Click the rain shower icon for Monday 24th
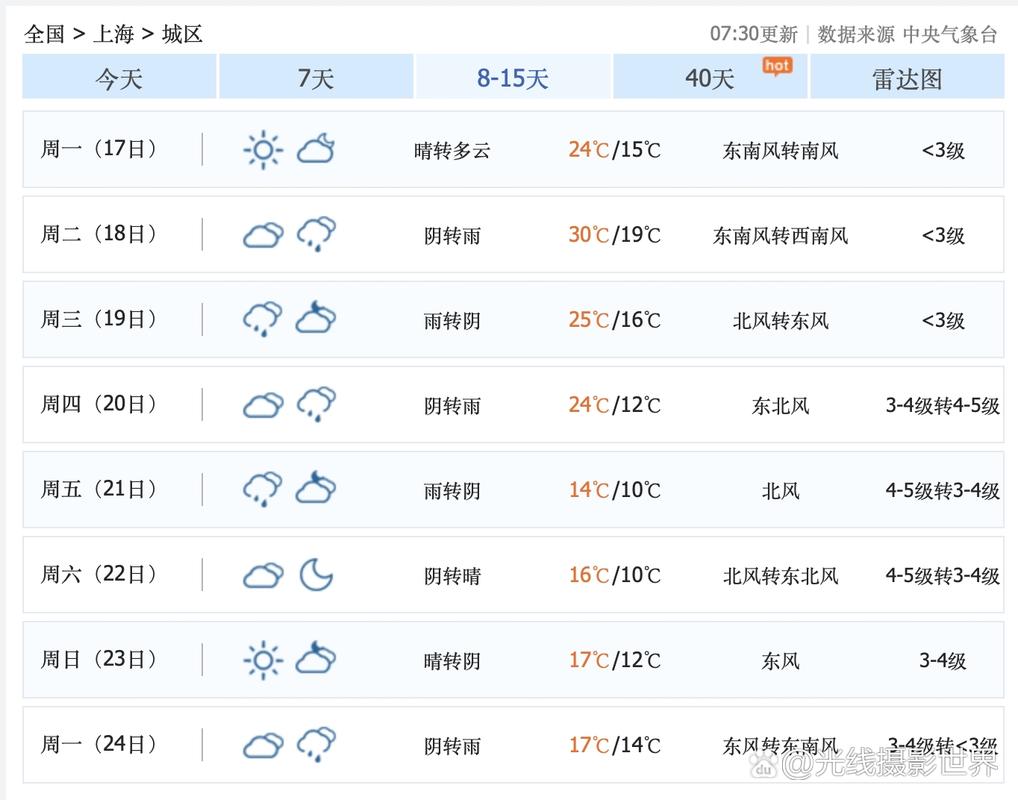1018x800 pixels. coord(317,744)
